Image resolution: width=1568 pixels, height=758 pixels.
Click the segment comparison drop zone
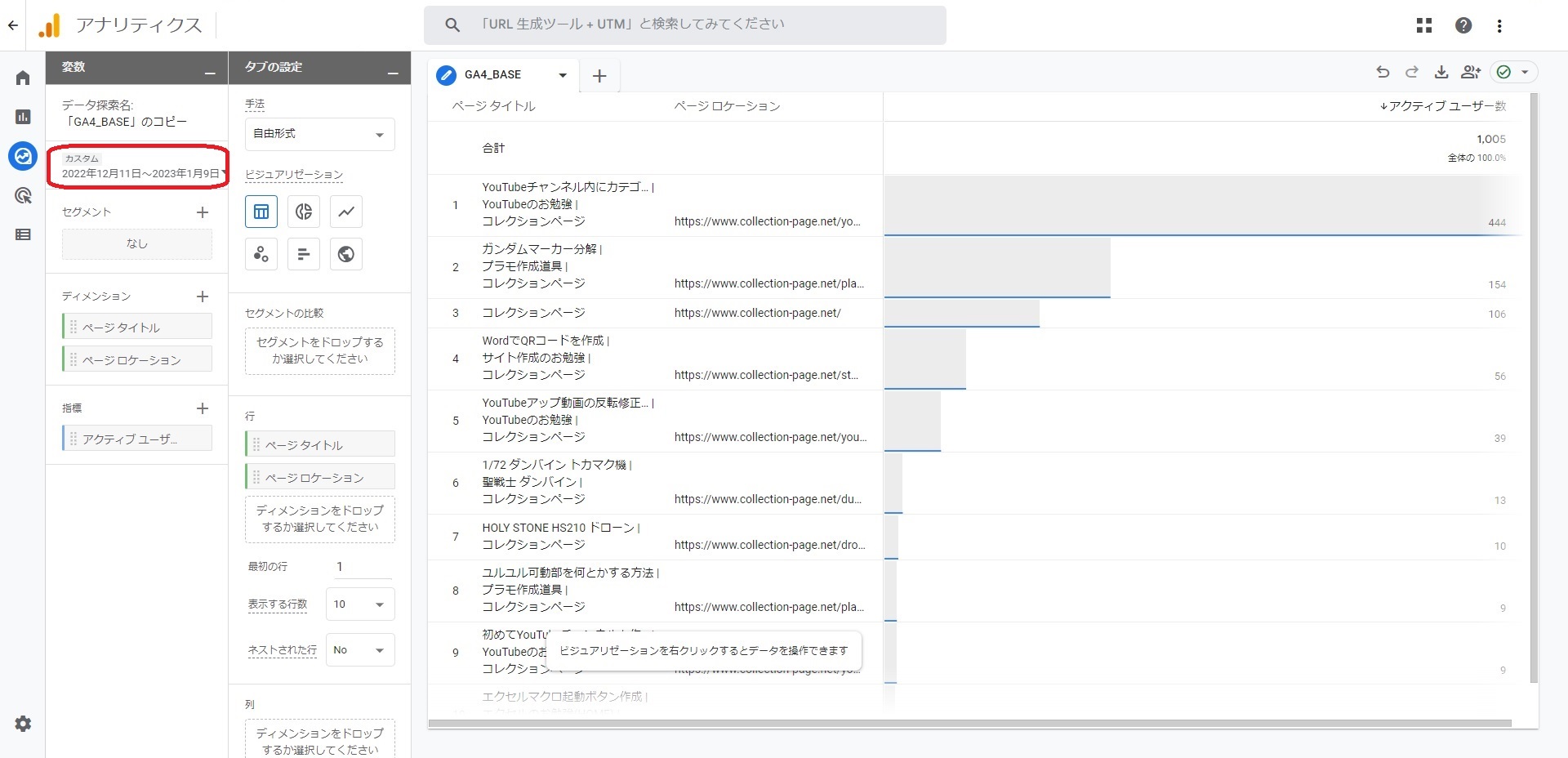pos(320,351)
